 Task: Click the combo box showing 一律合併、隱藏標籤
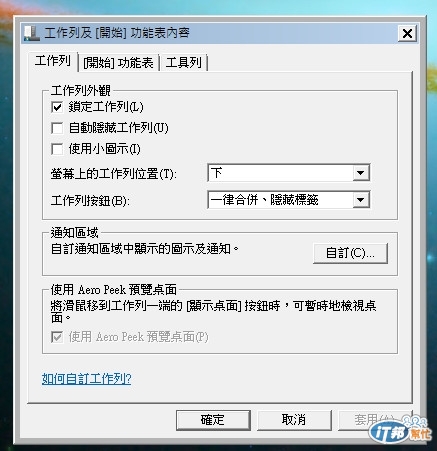click(289, 200)
